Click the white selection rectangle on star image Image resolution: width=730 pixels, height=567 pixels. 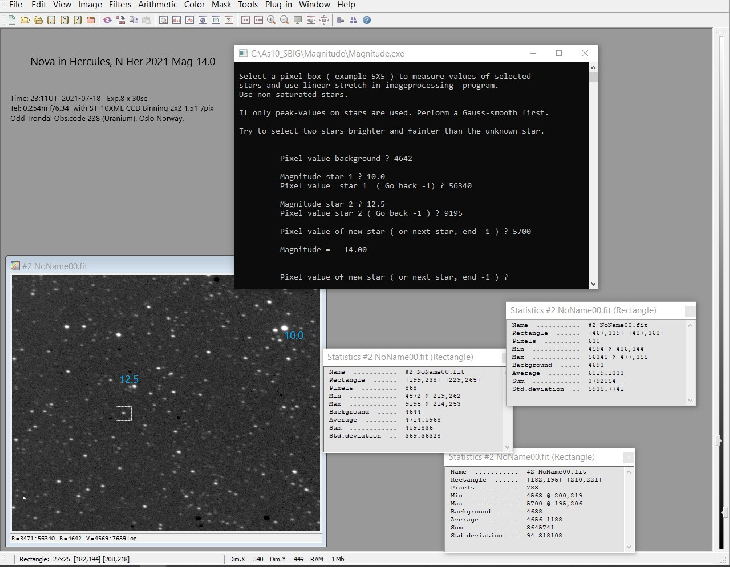[x=123, y=413]
